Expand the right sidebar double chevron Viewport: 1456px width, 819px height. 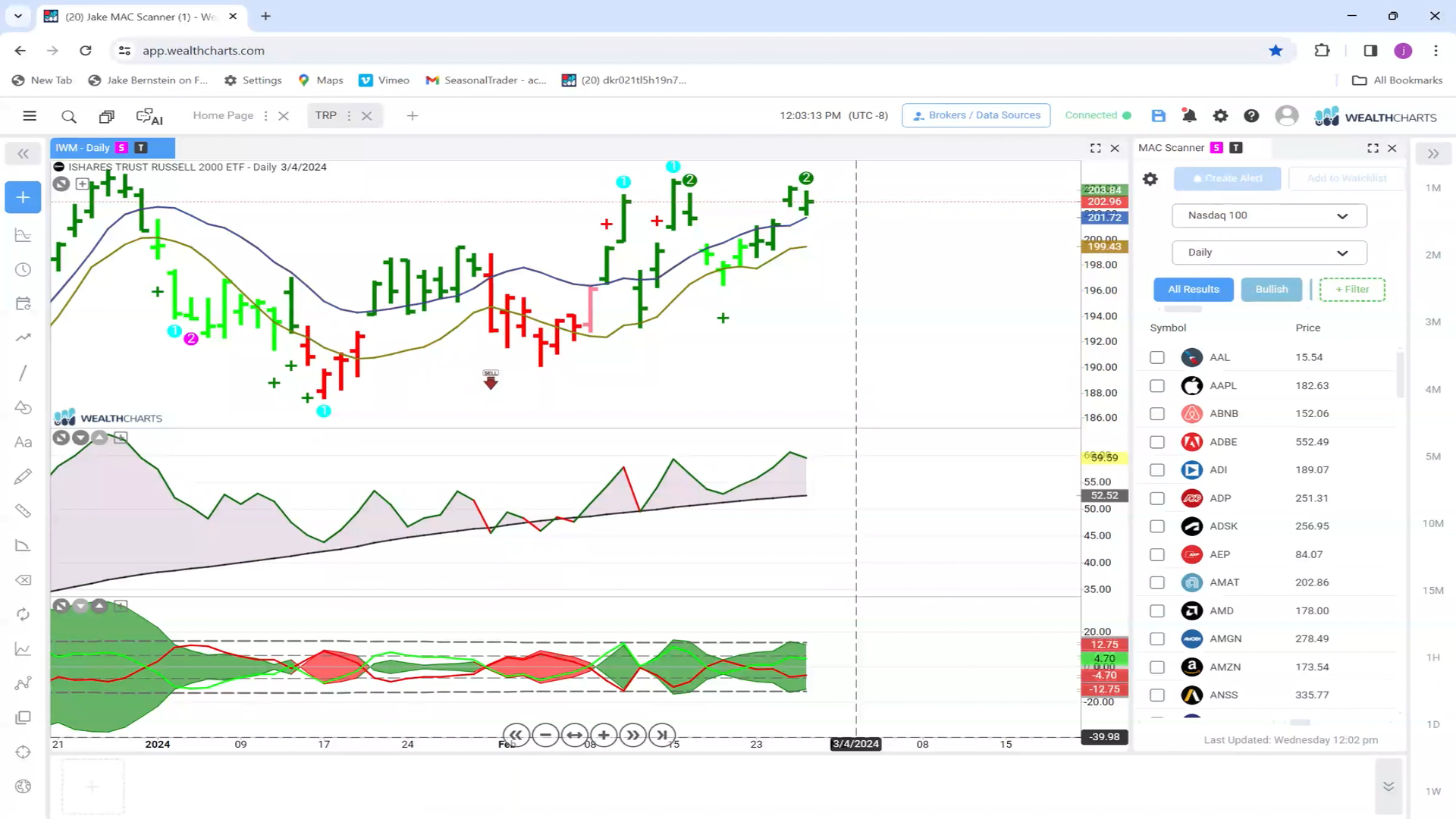[1433, 154]
